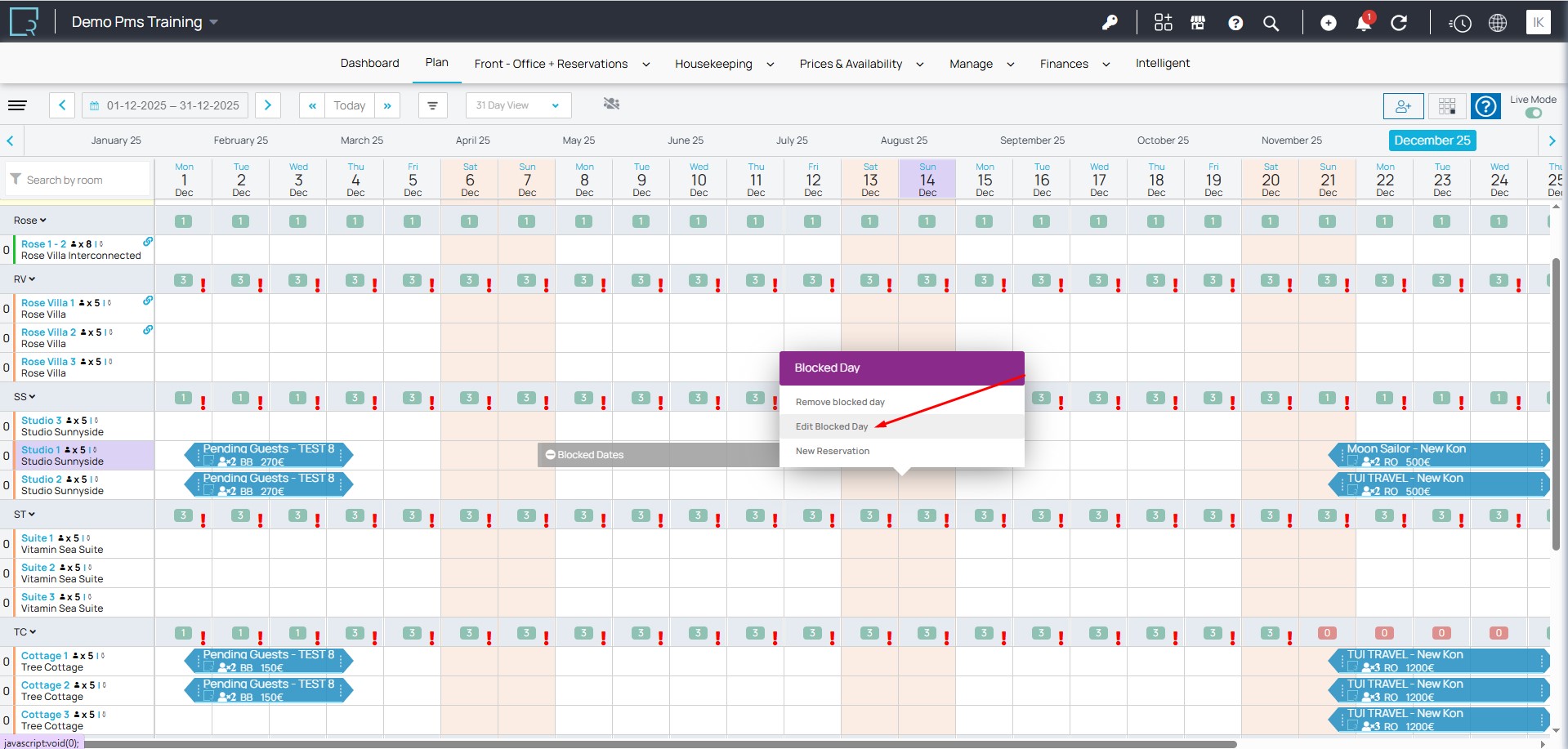Viewport: 1568px width, 749px height.
Task: Toggle the Live Mode switch
Action: [x=1534, y=113]
